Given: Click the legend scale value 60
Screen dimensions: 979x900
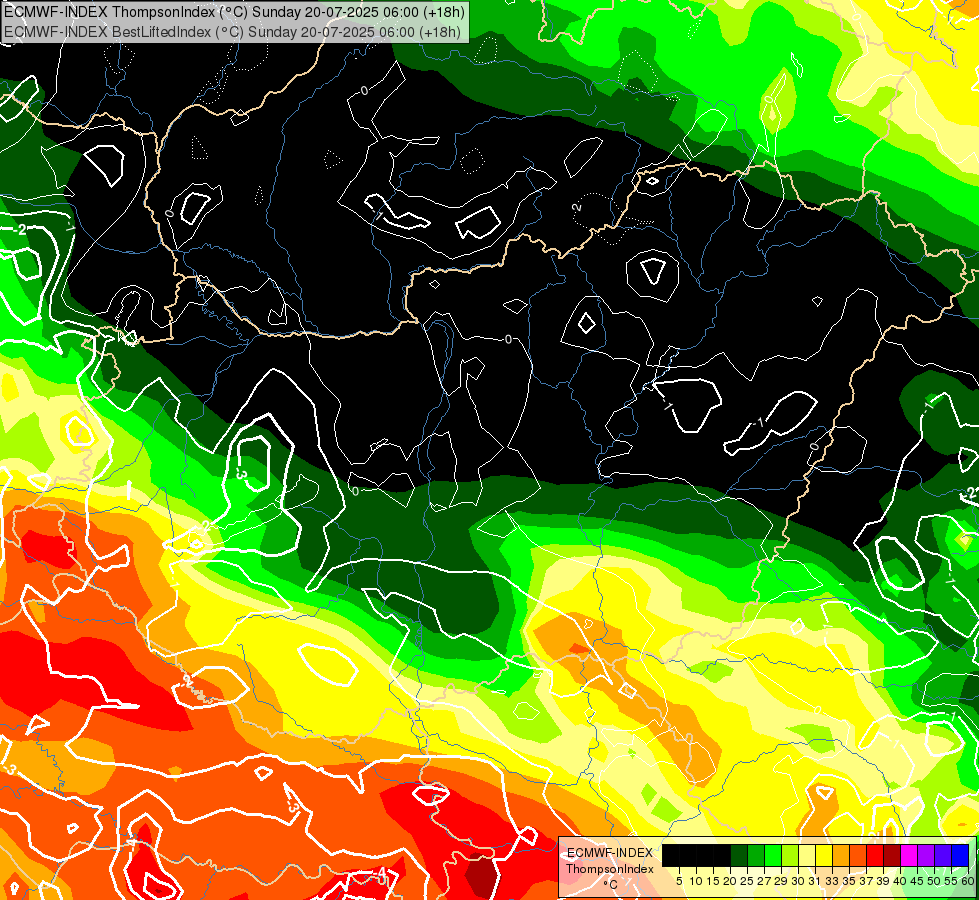Looking at the screenshot, I should pyautogui.click(x=968, y=881).
